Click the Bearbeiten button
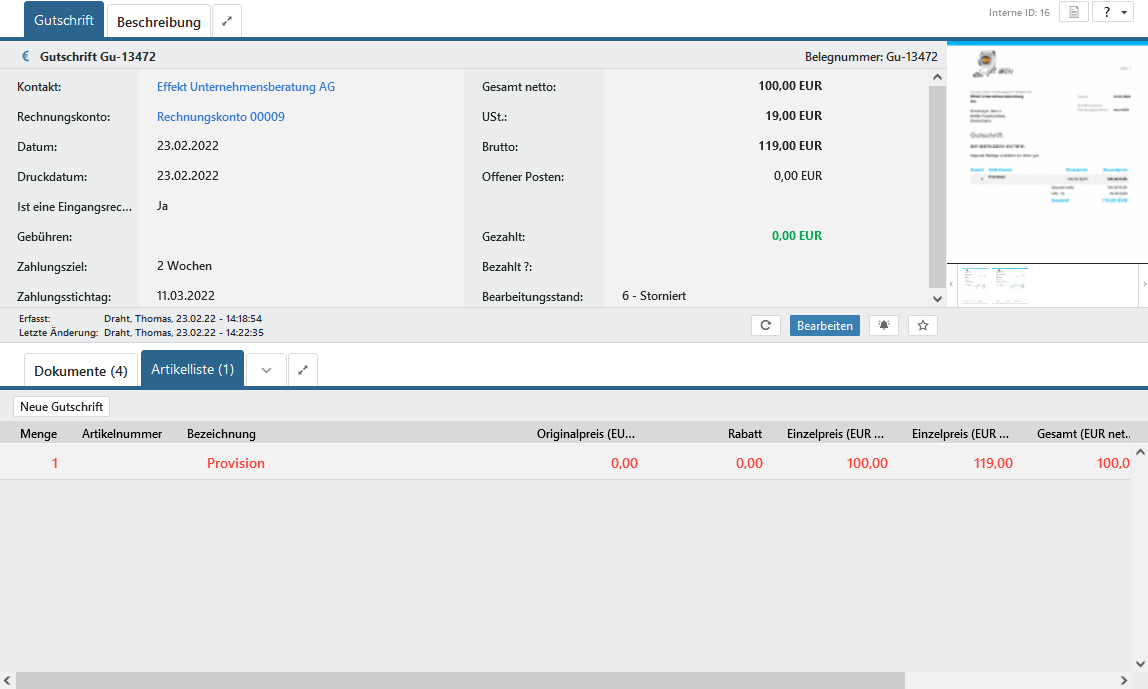1148x689 pixels. point(825,326)
